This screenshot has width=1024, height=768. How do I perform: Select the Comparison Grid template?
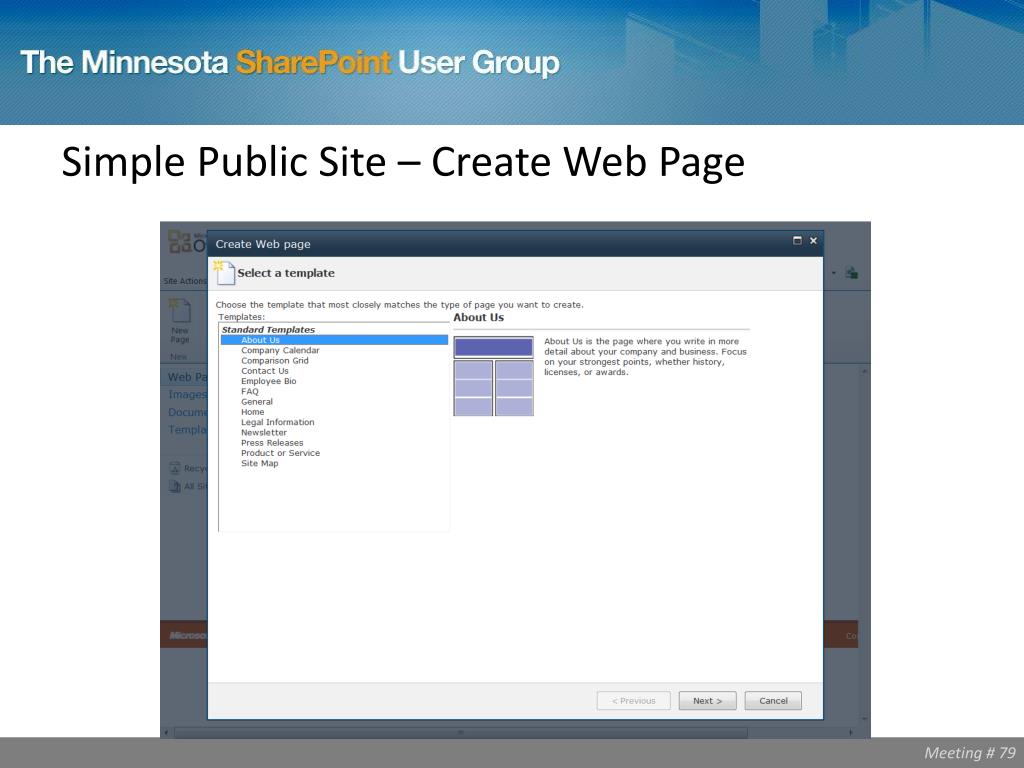tap(274, 360)
